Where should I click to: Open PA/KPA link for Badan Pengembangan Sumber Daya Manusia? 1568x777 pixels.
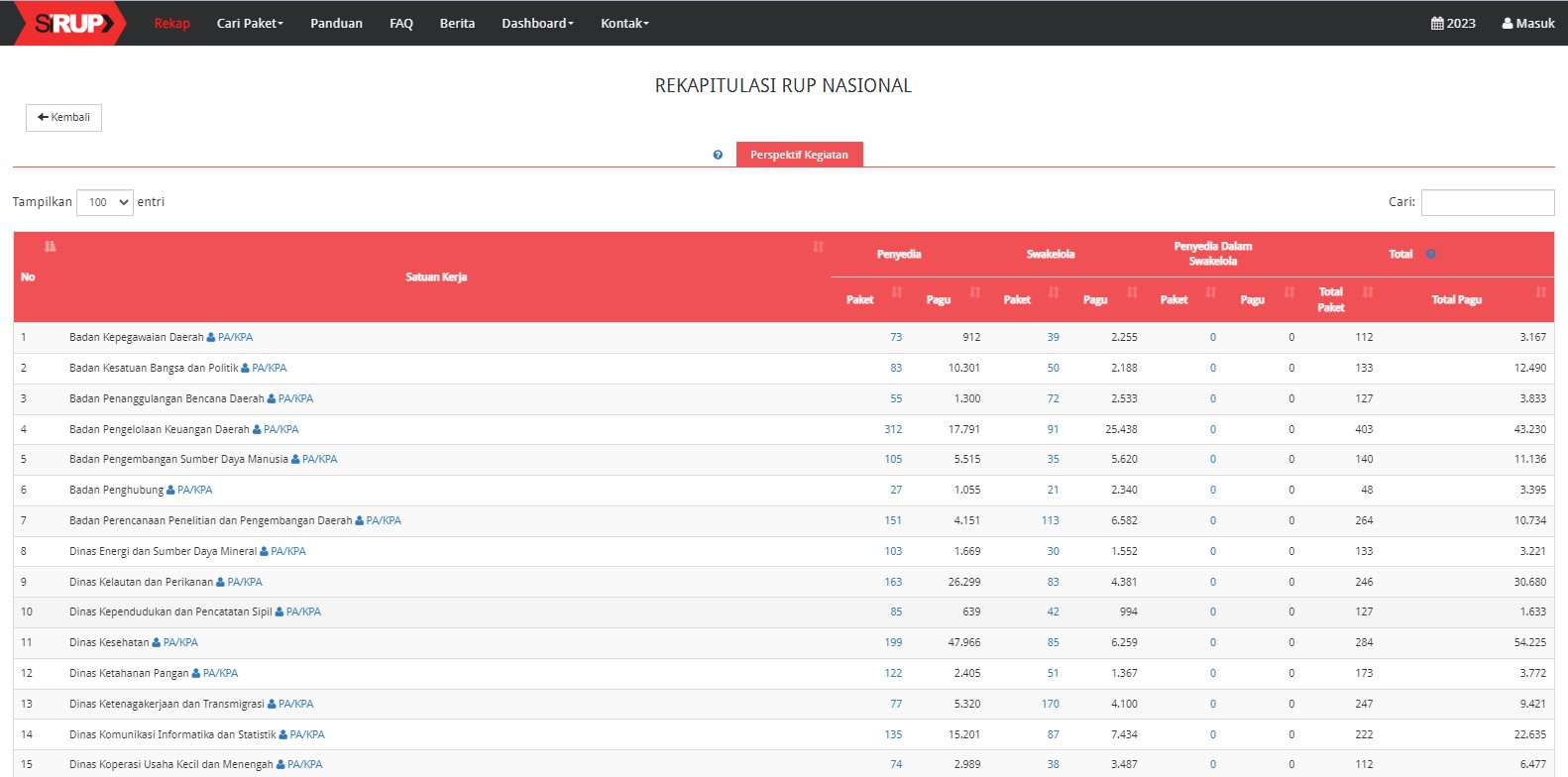click(319, 459)
